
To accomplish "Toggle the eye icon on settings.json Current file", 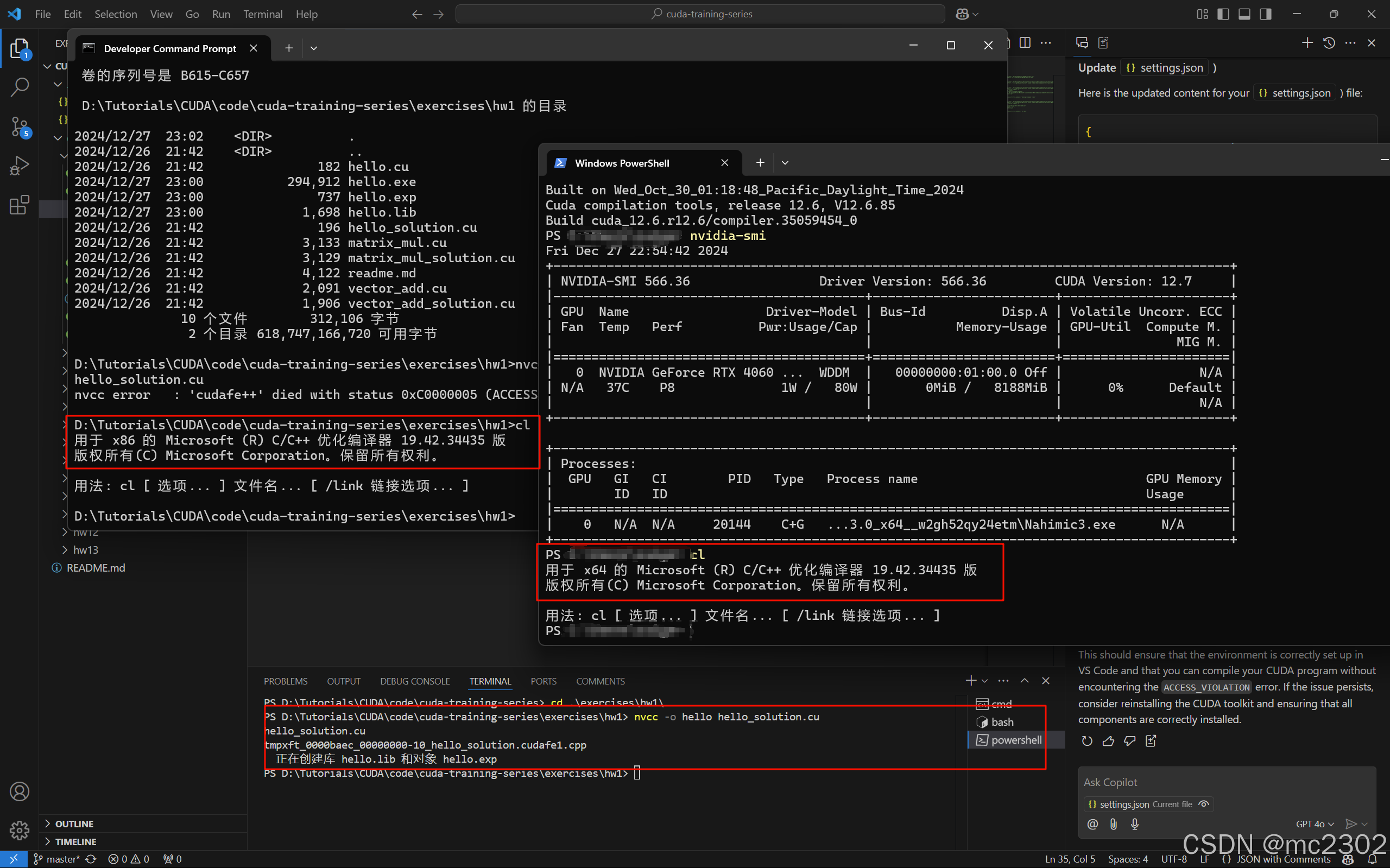I will [1204, 804].
